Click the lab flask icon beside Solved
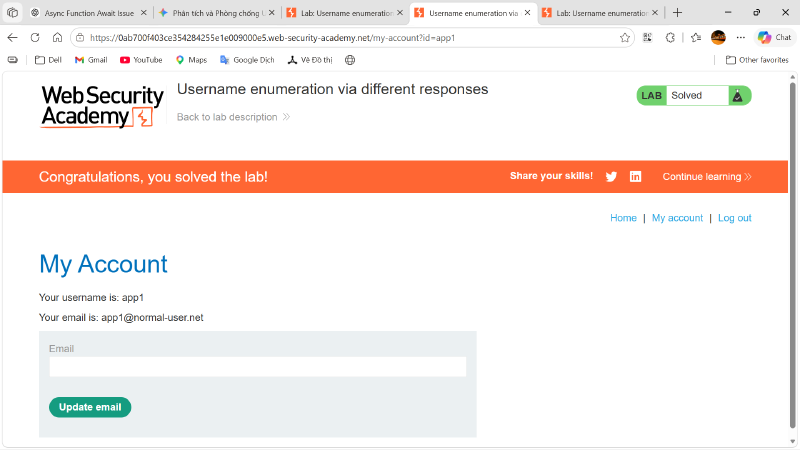This screenshot has width=800, height=450. pyautogui.click(x=737, y=95)
